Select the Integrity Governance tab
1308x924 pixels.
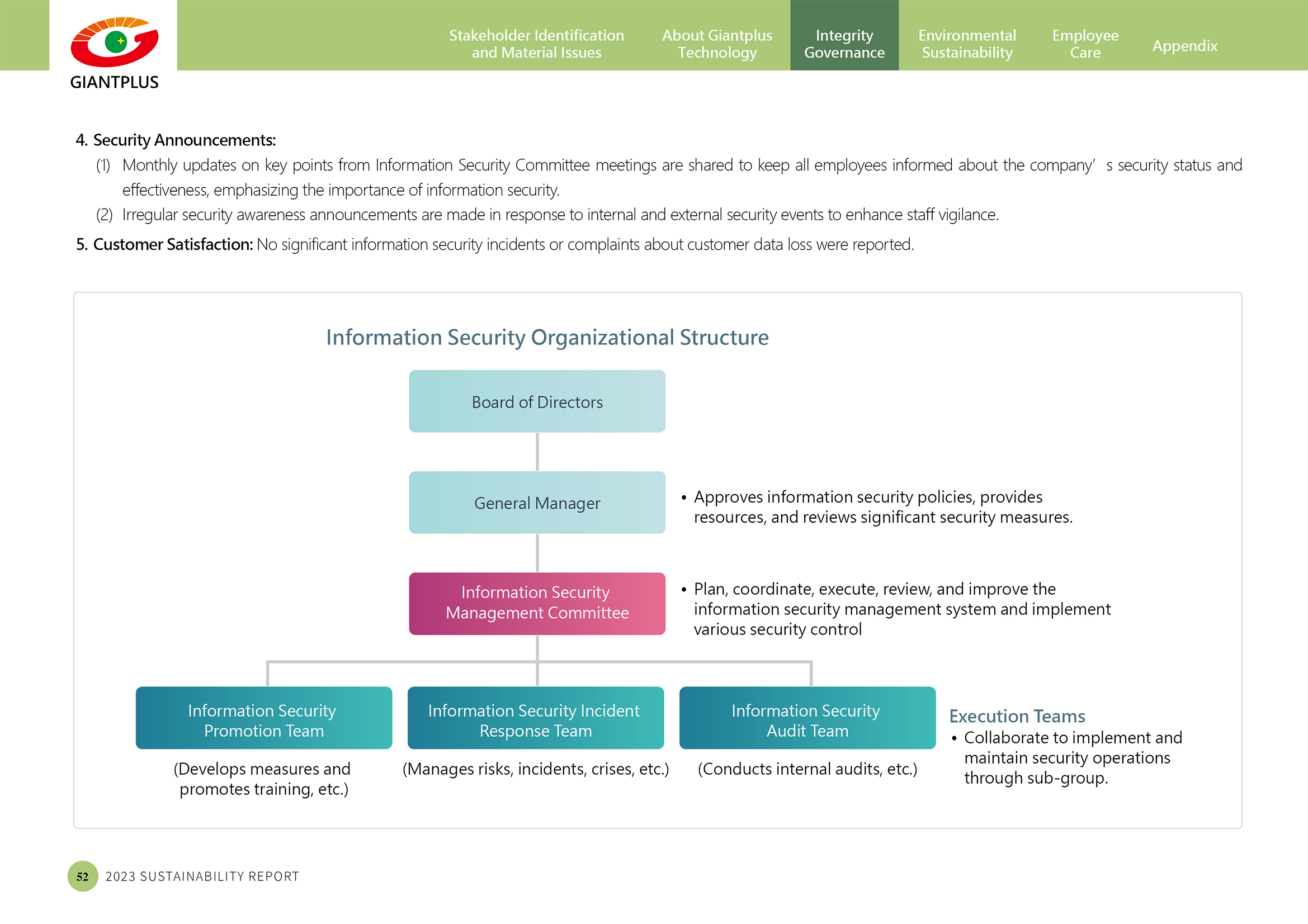tap(844, 35)
